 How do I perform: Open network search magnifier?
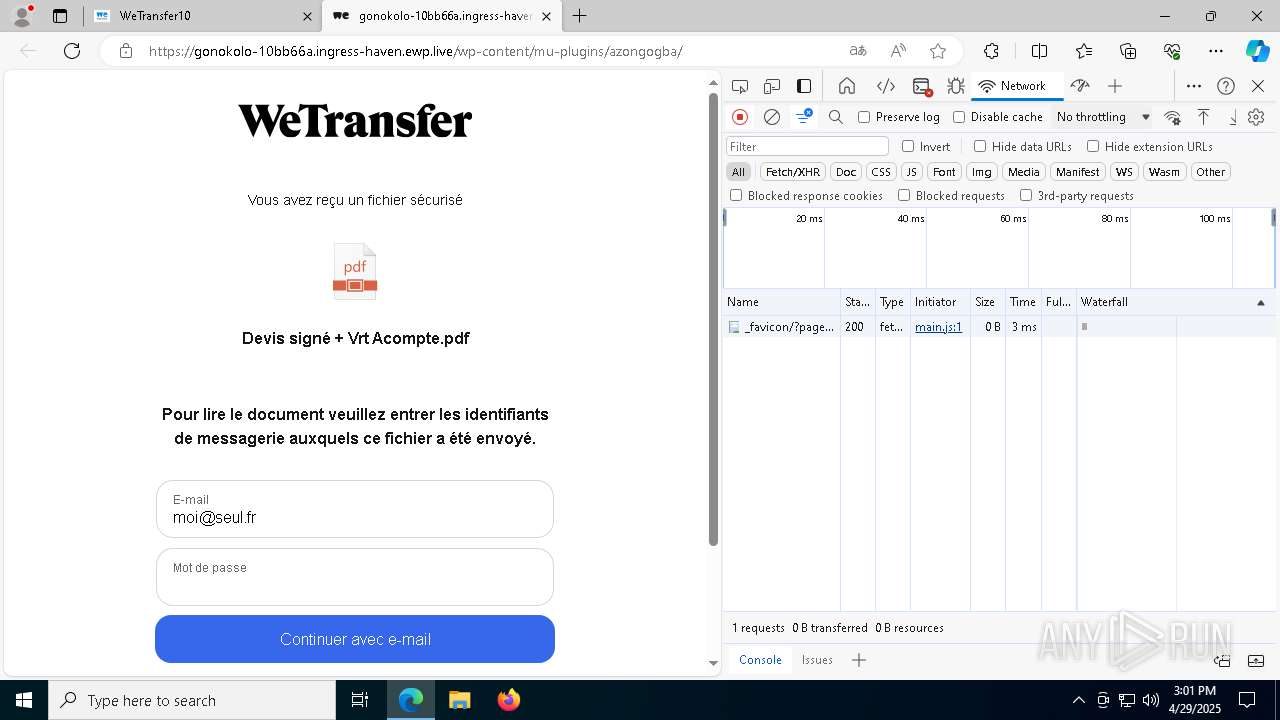pyautogui.click(x=836, y=117)
